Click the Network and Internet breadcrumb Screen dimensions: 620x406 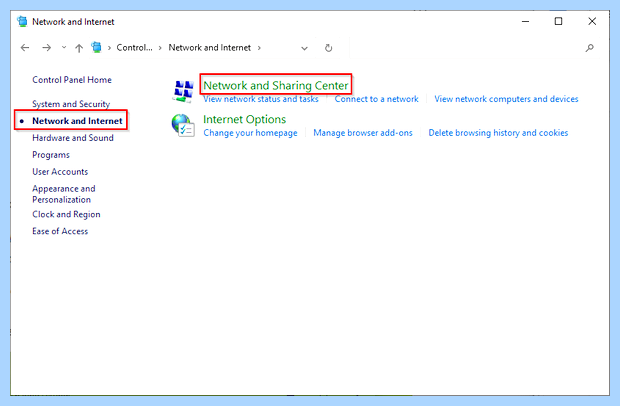210,48
